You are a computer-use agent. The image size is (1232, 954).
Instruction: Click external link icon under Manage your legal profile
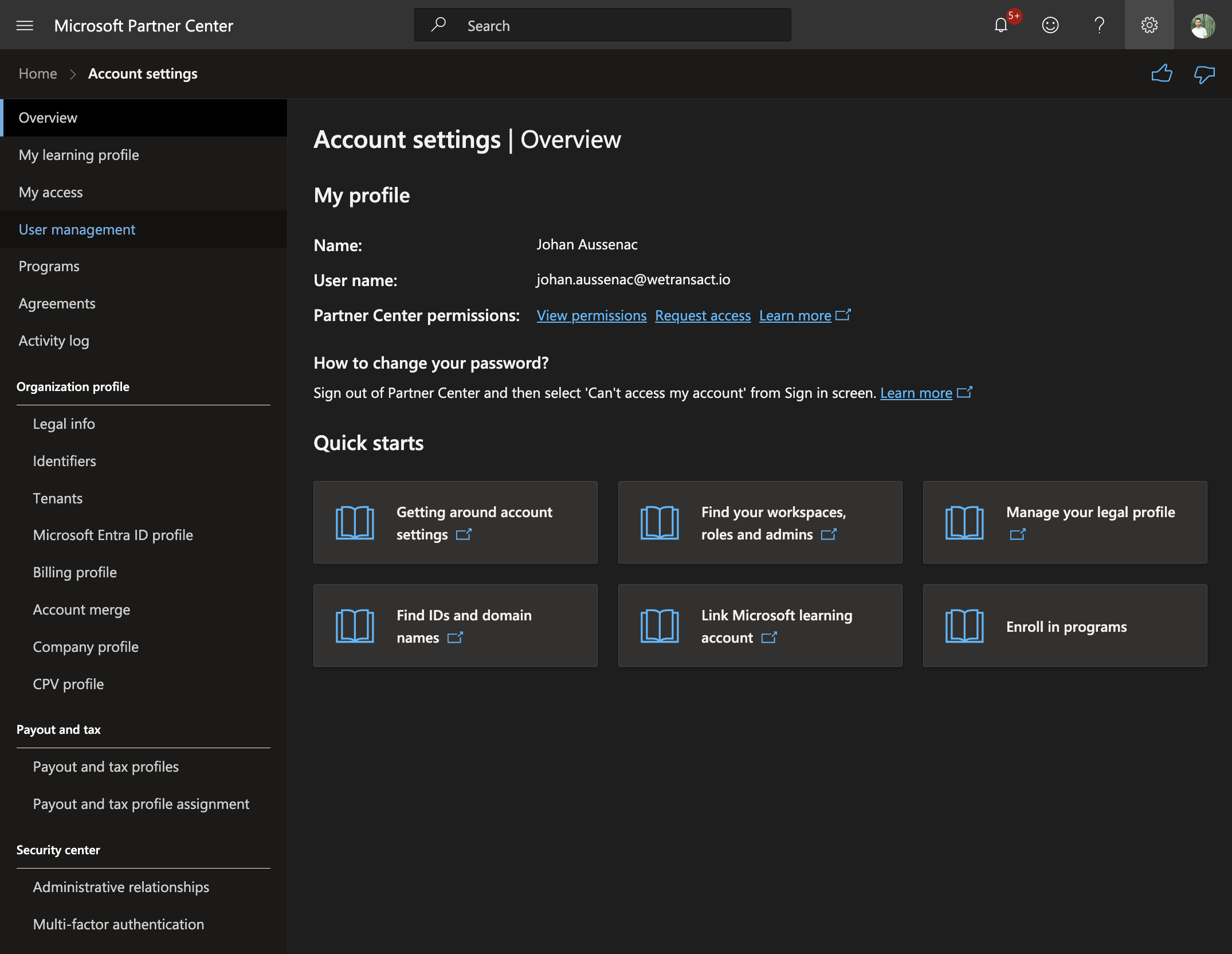(1018, 534)
